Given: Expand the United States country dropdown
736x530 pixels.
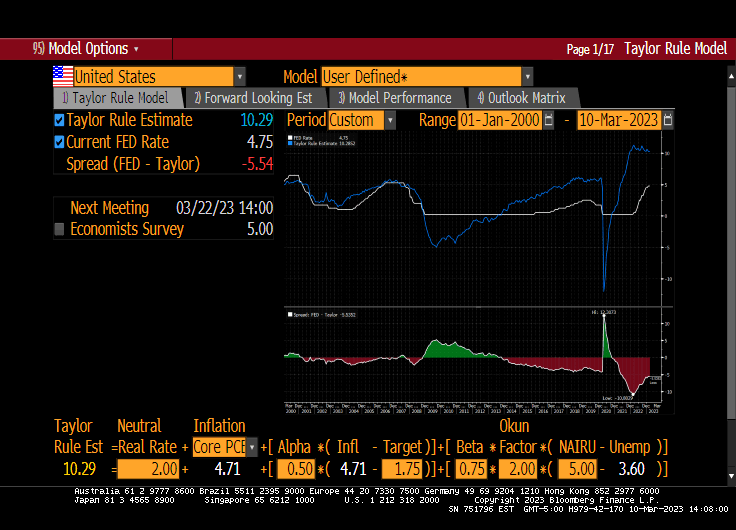Looking at the screenshot, I should pyautogui.click(x=239, y=77).
